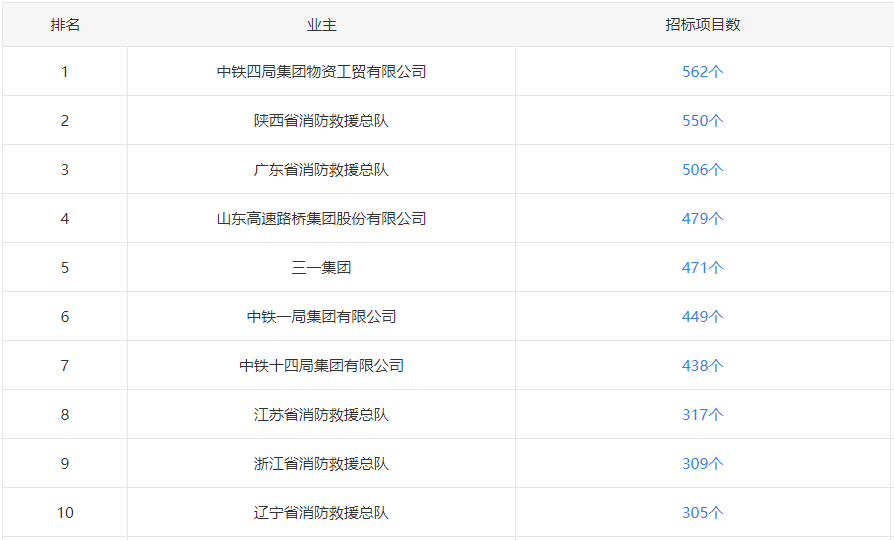894x540 pixels.
Task: Select 中铁十四局集团有限公司 owner cell
Action: click(322, 366)
